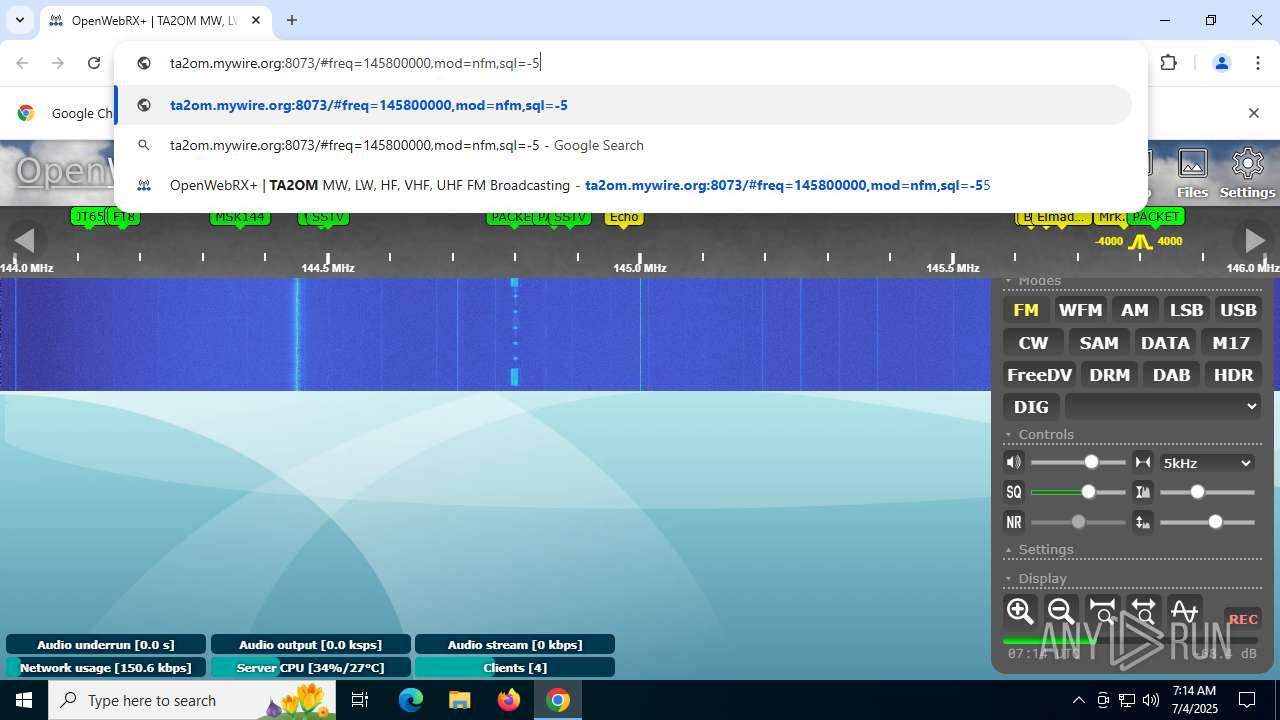Zoom in on the waterfall
This screenshot has width=1280, height=720.
(1020, 611)
